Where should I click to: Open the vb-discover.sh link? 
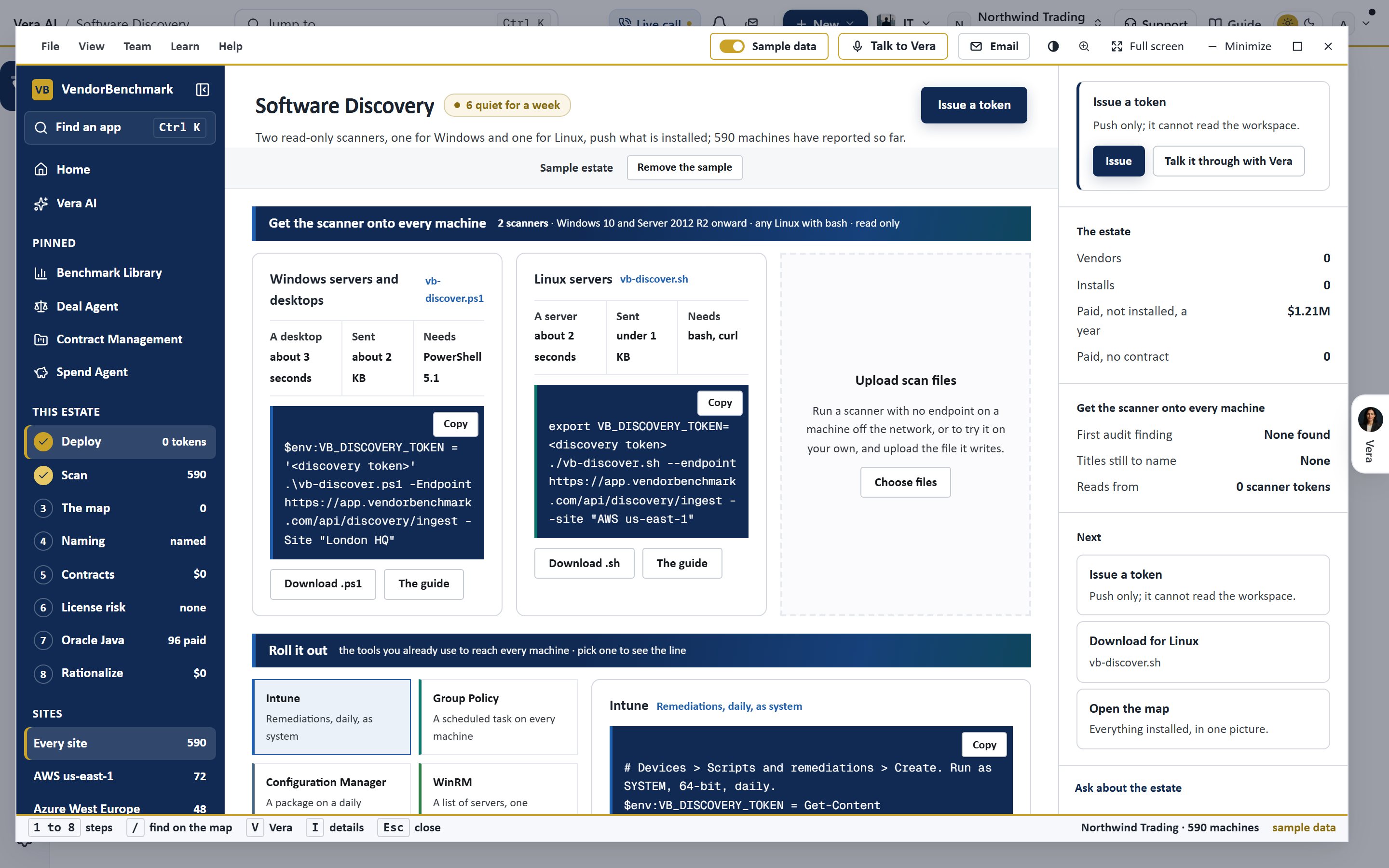654,279
